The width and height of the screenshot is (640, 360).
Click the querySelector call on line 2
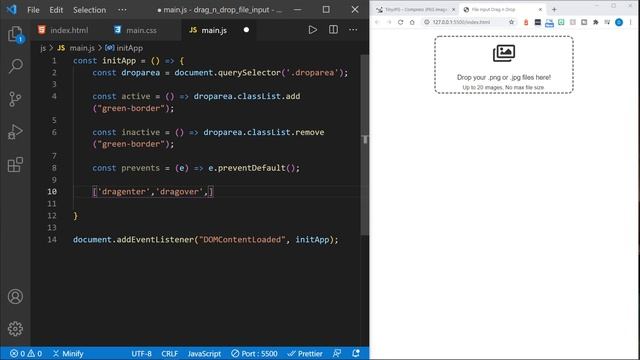click(249, 73)
